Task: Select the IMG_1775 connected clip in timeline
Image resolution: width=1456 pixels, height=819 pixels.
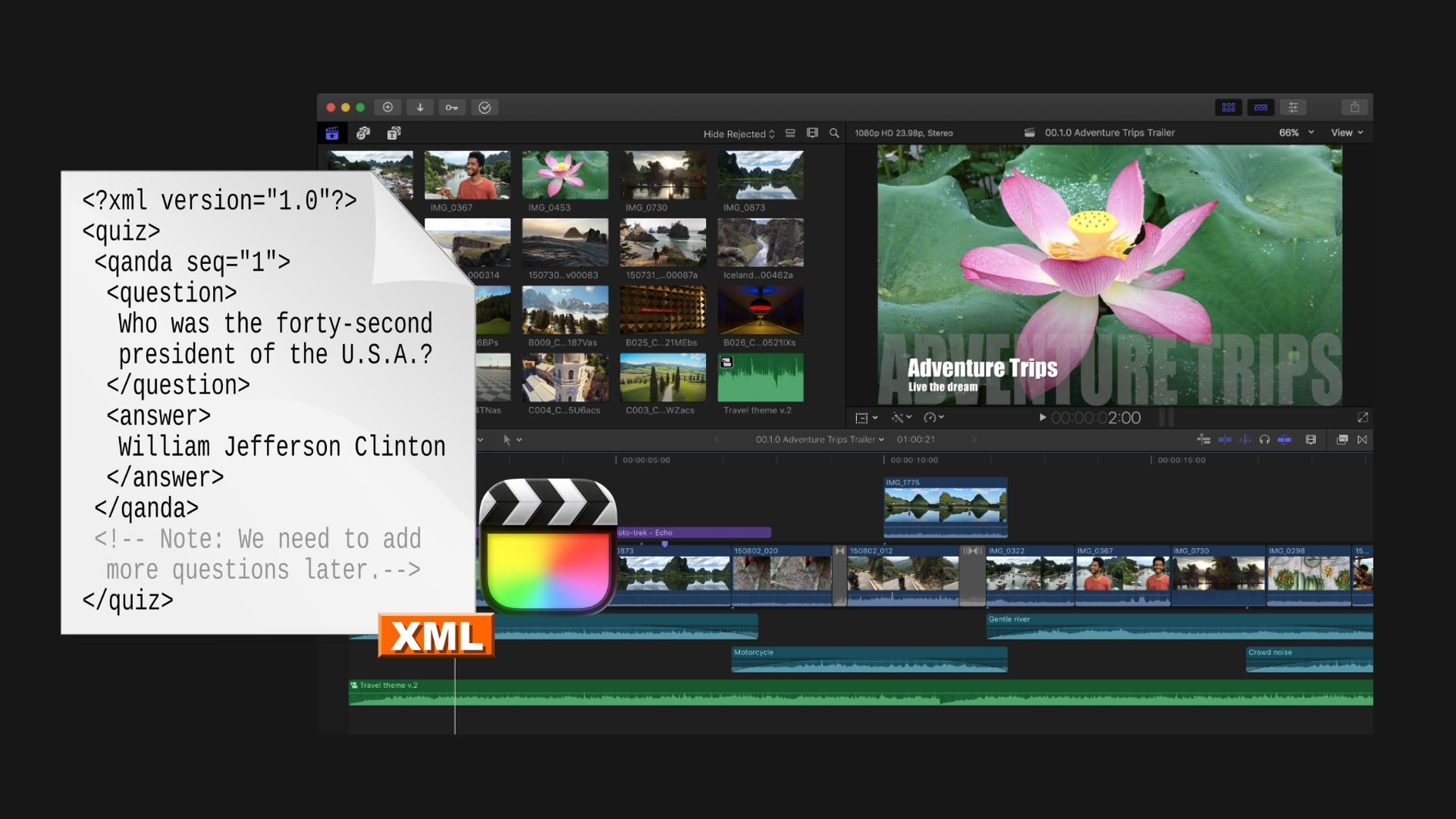Action: point(946,507)
